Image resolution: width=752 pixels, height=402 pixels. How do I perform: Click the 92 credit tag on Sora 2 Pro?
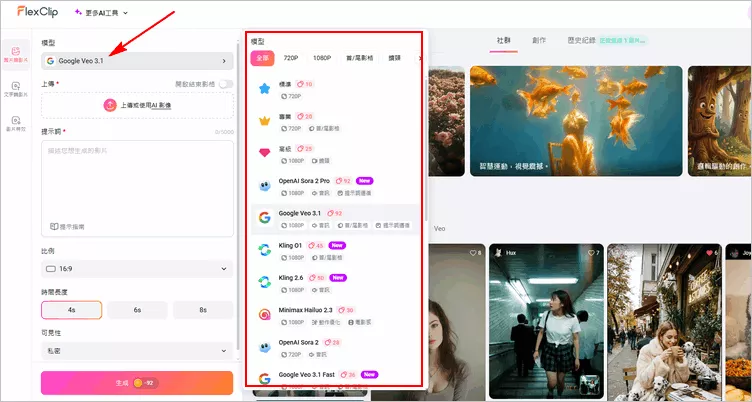click(343, 181)
